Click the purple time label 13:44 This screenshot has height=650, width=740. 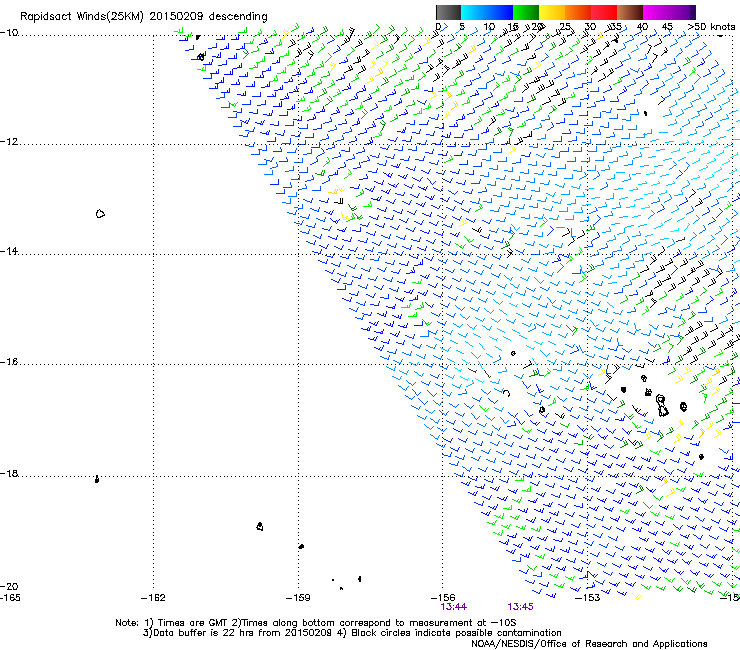[454, 607]
